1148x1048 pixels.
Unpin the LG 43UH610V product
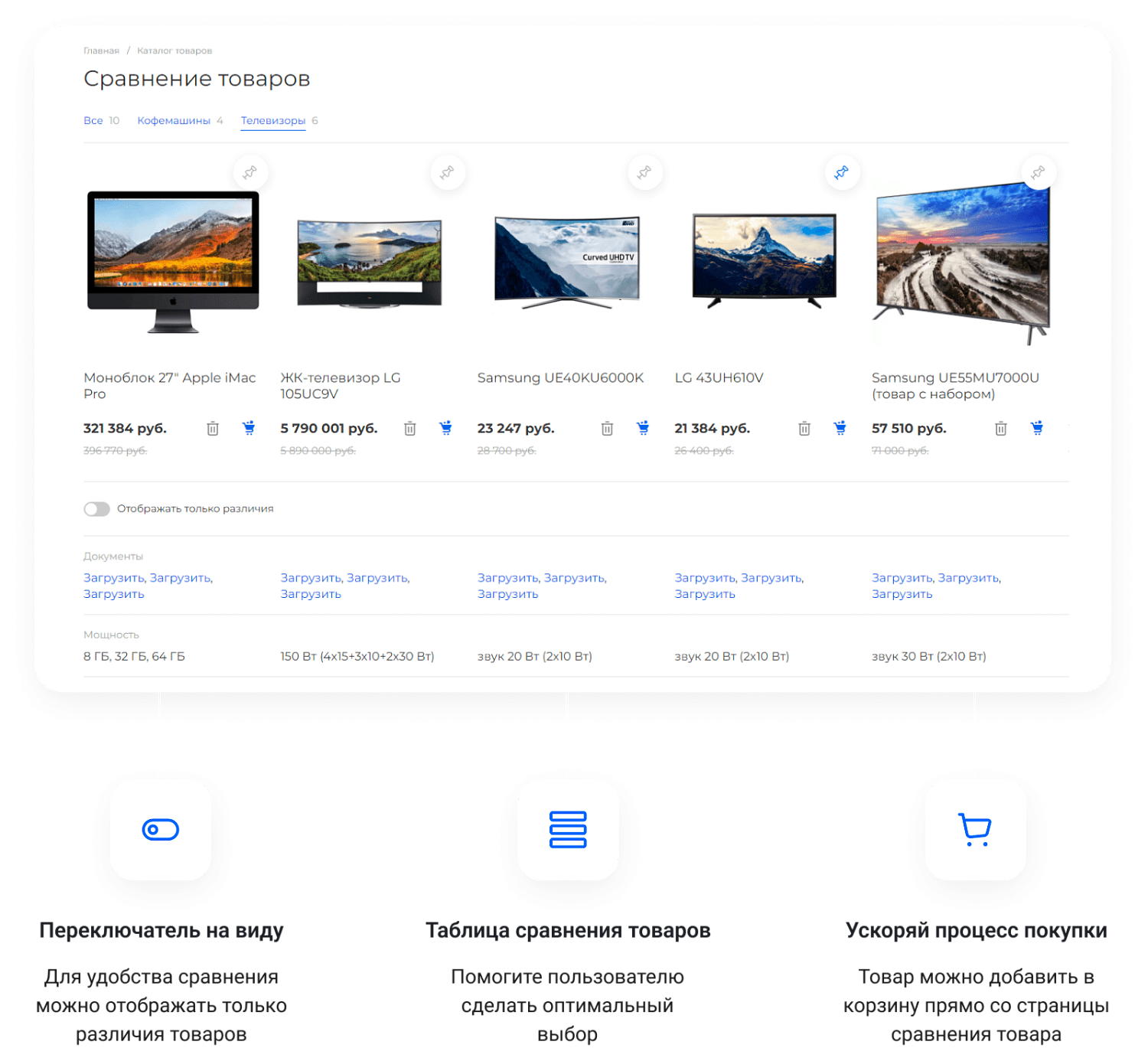point(841,173)
